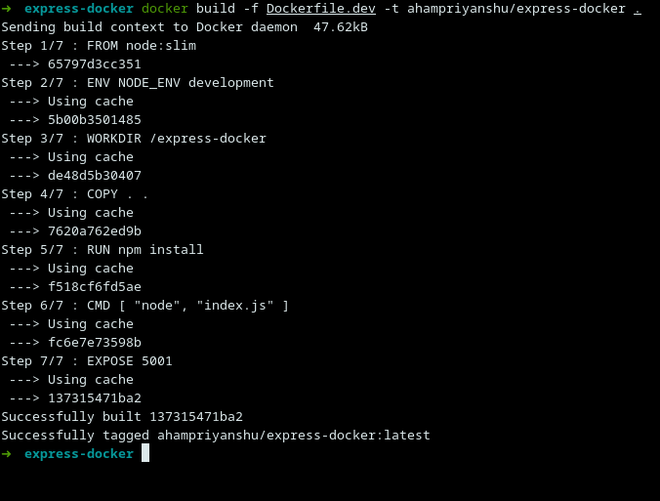Click Step 5/7 RUN npm install line
The width and height of the screenshot is (660, 501).
tap(102, 250)
